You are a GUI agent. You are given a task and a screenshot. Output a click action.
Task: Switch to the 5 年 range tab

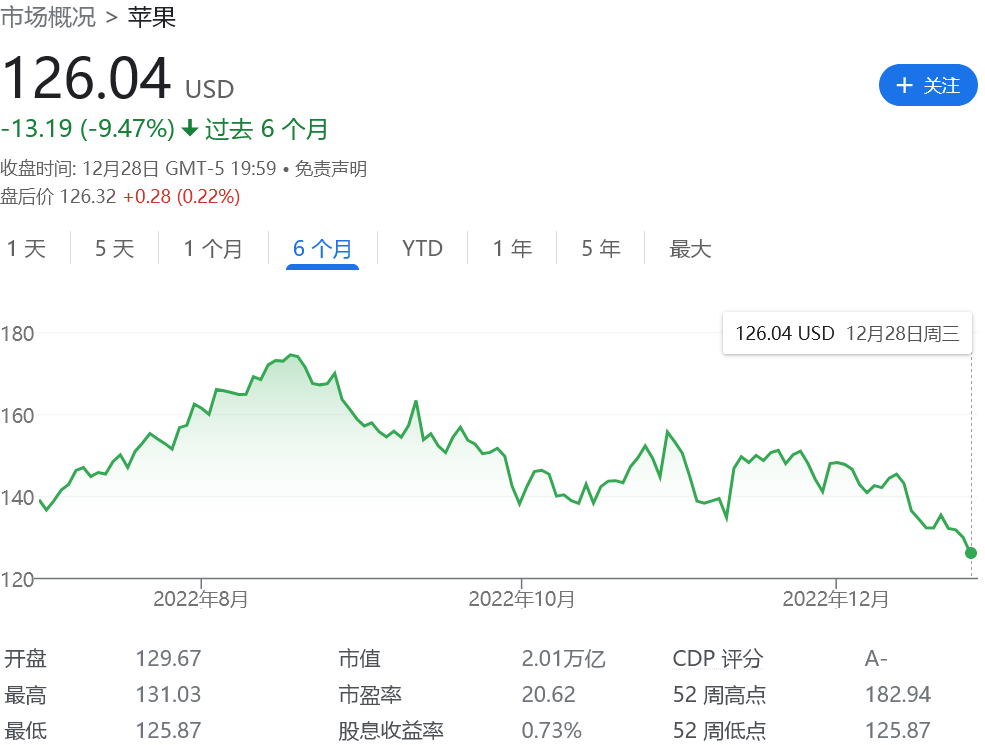tap(601, 249)
